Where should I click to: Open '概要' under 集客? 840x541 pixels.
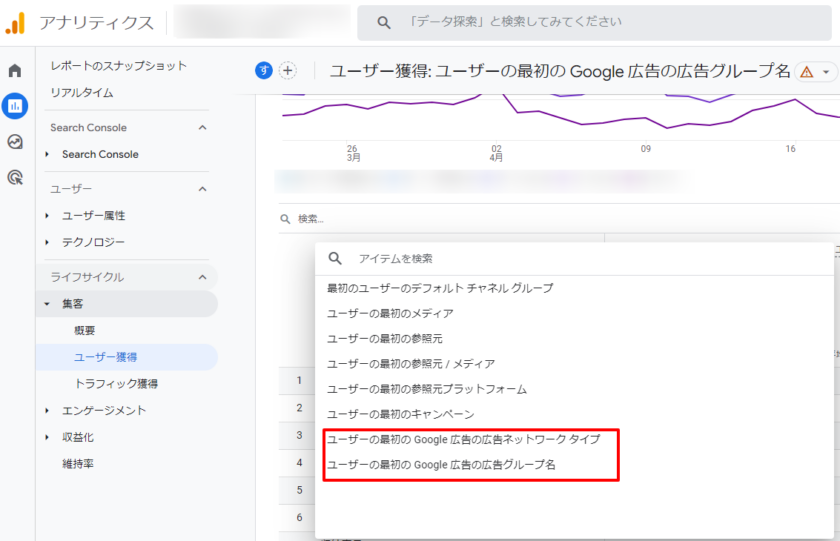click(84, 330)
